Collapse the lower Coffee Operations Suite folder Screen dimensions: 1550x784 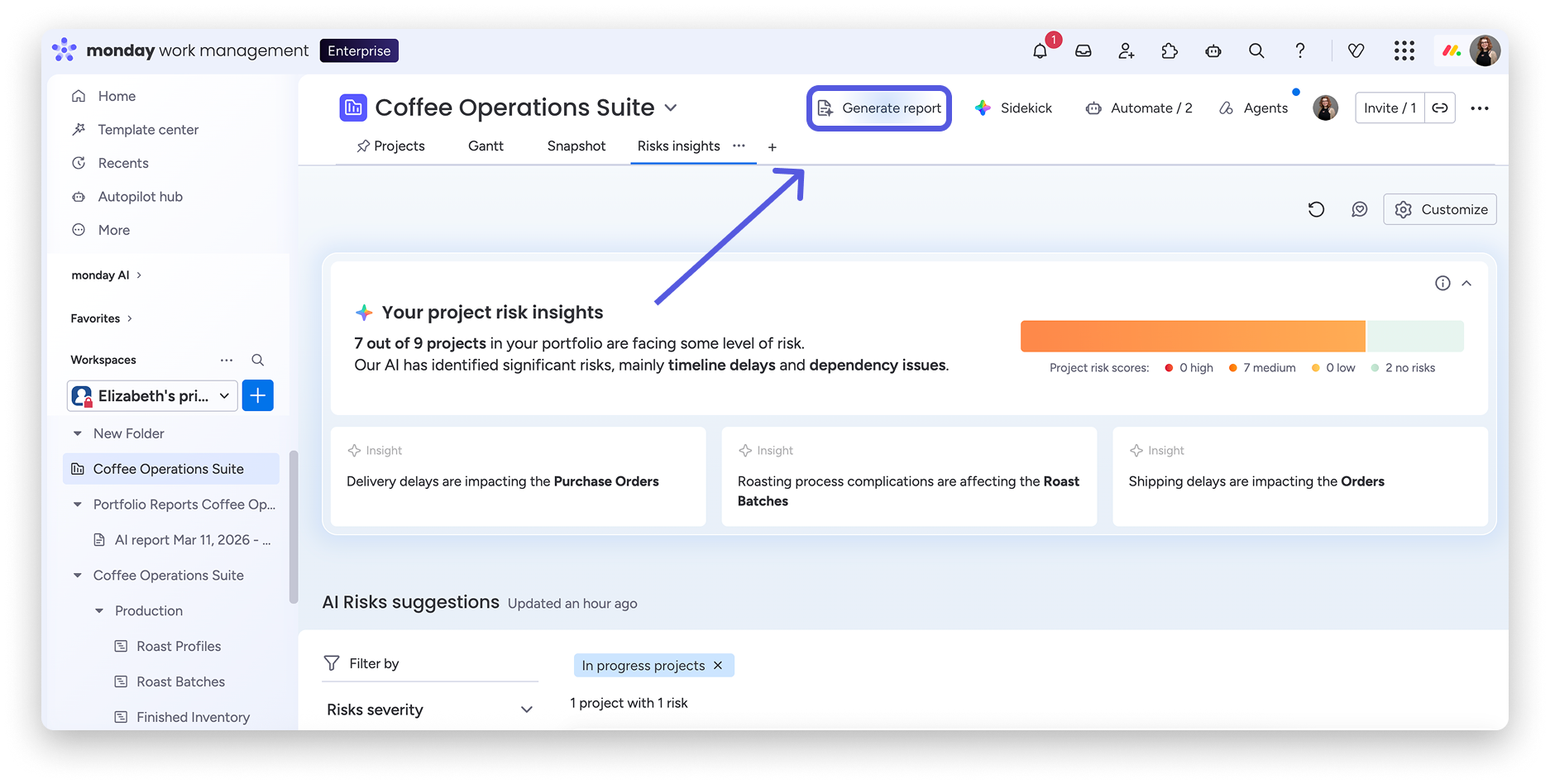(x=78, y=576)
